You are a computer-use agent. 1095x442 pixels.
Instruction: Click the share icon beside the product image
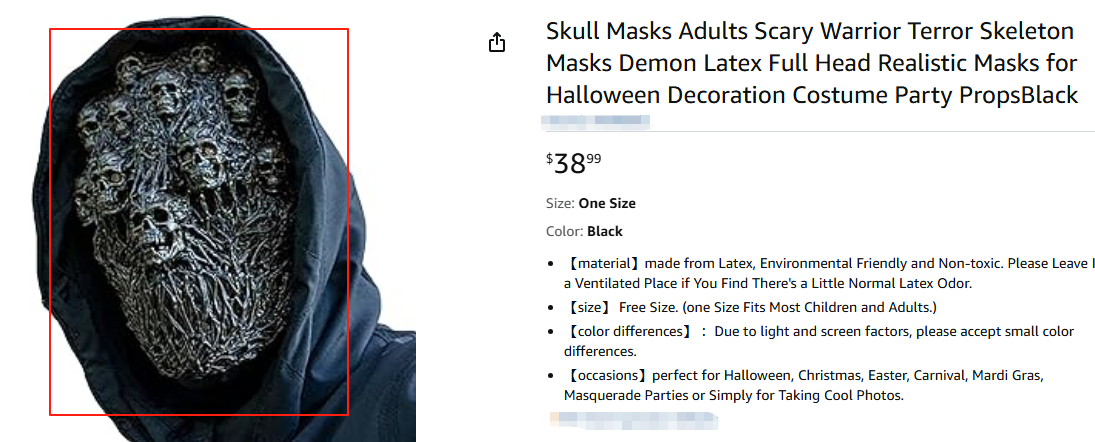497,42
